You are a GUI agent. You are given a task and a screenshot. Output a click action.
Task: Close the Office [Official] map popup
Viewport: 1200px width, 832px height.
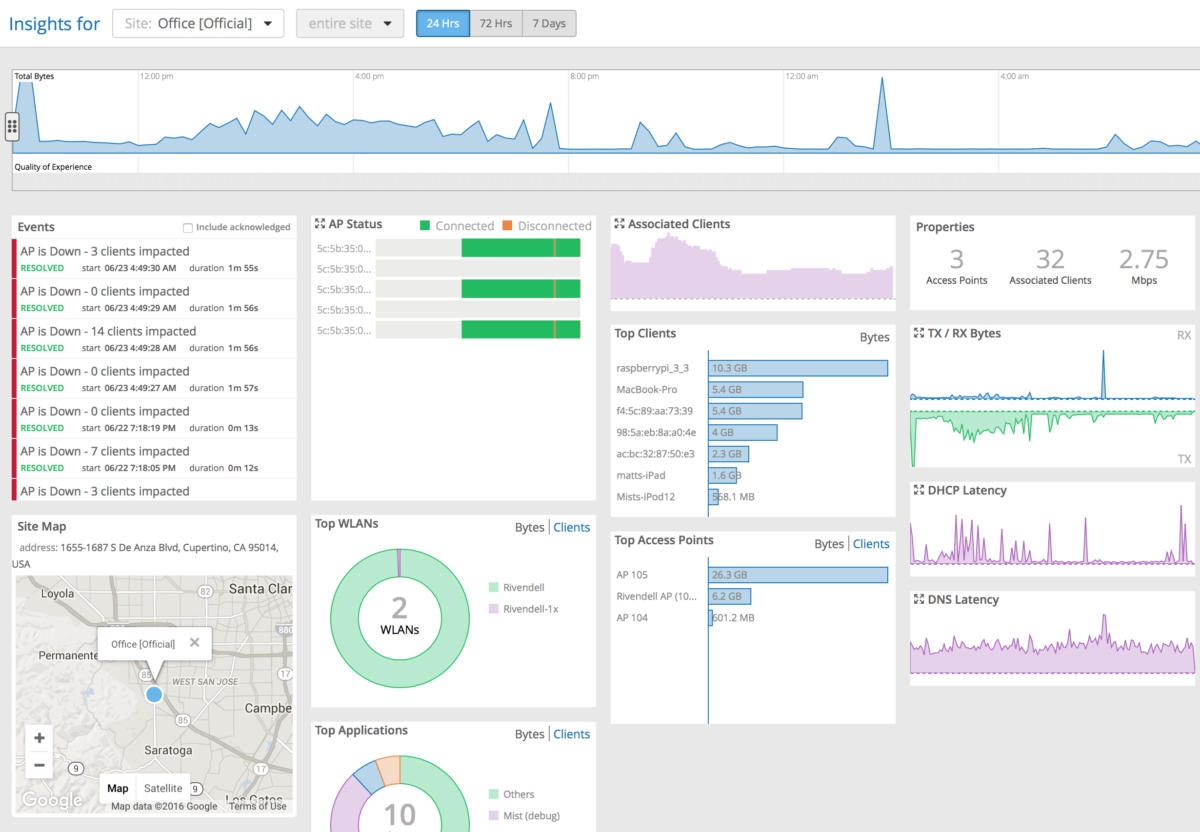(194, 643)
